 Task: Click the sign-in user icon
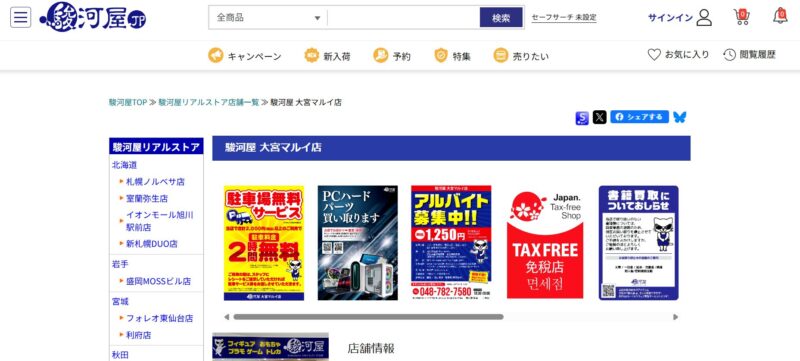704,17
